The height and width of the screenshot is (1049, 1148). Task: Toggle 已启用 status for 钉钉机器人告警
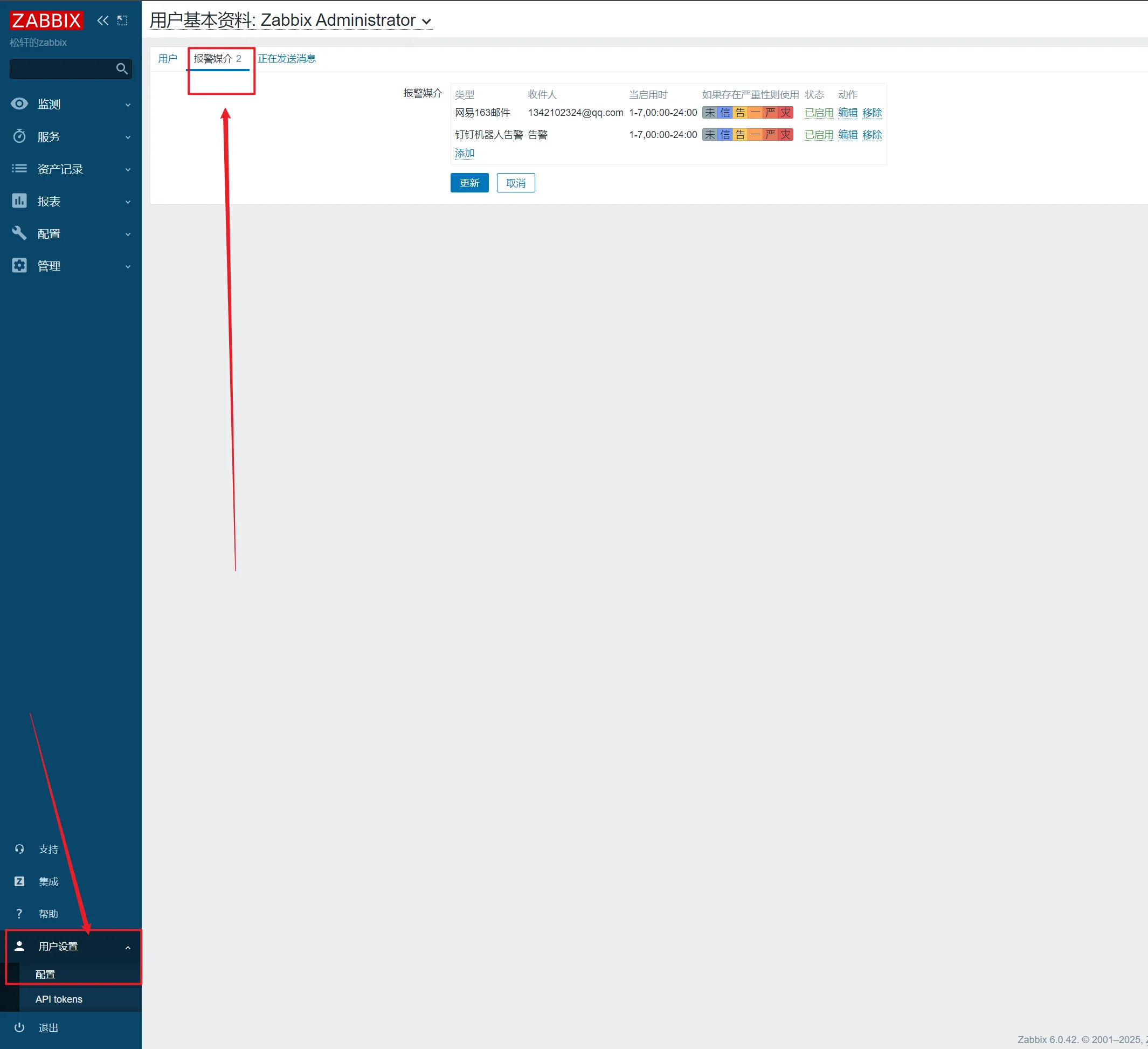818,134
